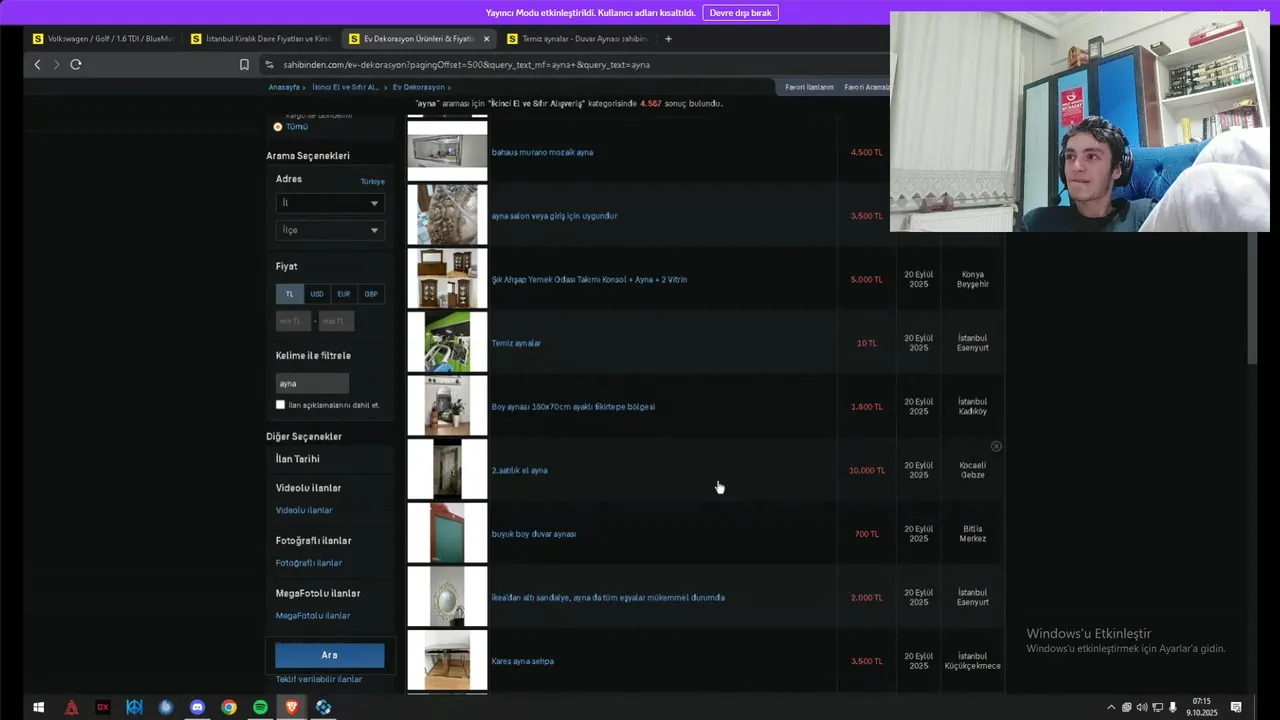The width and height of the screenshot is (1280, 720).
Task: Open network status tray icon
Action: (1157, 707)
